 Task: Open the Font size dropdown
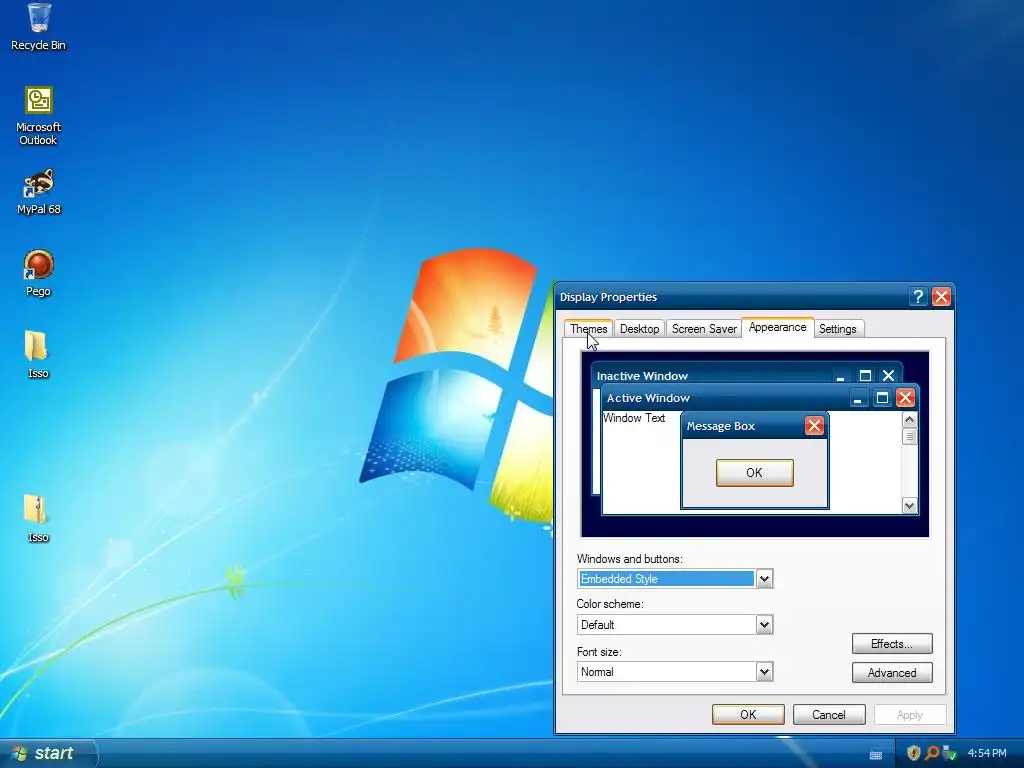pos(764,671)
